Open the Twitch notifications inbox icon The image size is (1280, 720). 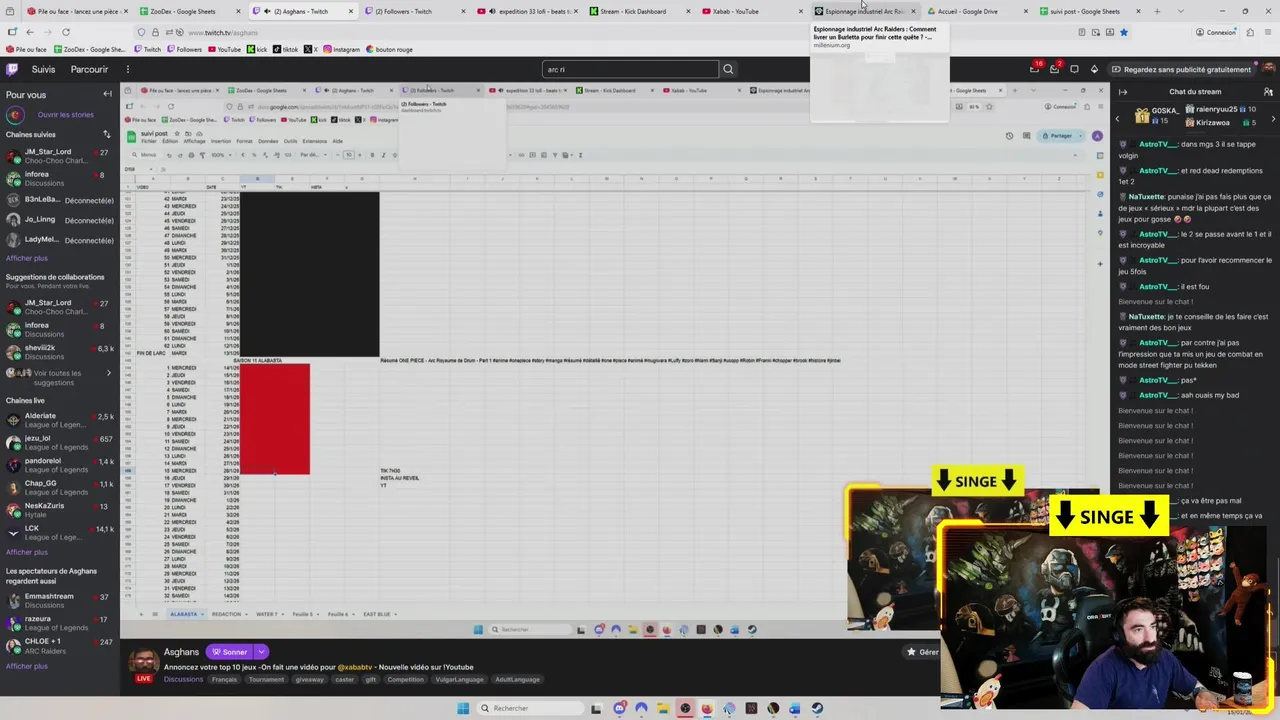coord(1035,69)
